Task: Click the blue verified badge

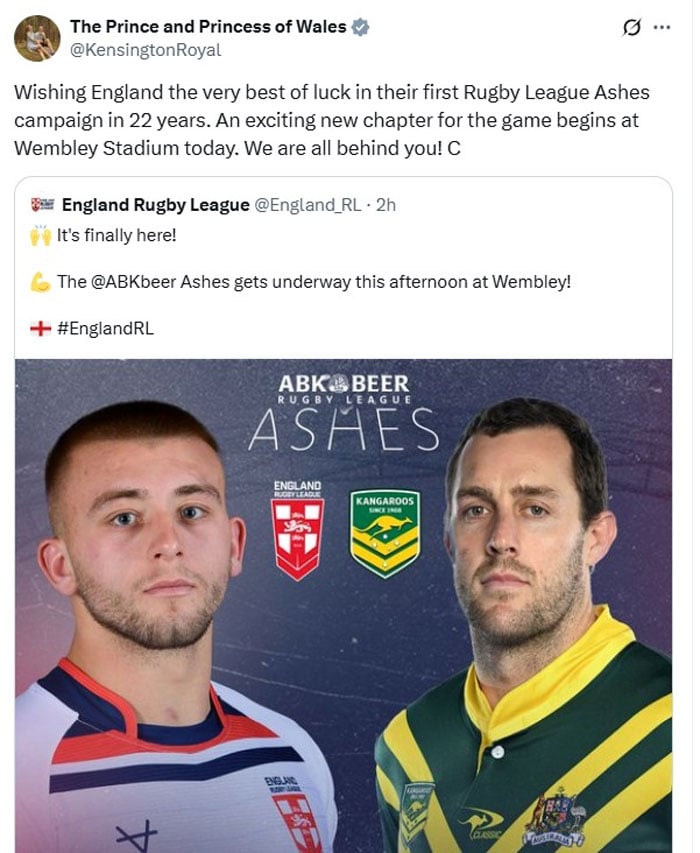Action: tap(360, 28)
